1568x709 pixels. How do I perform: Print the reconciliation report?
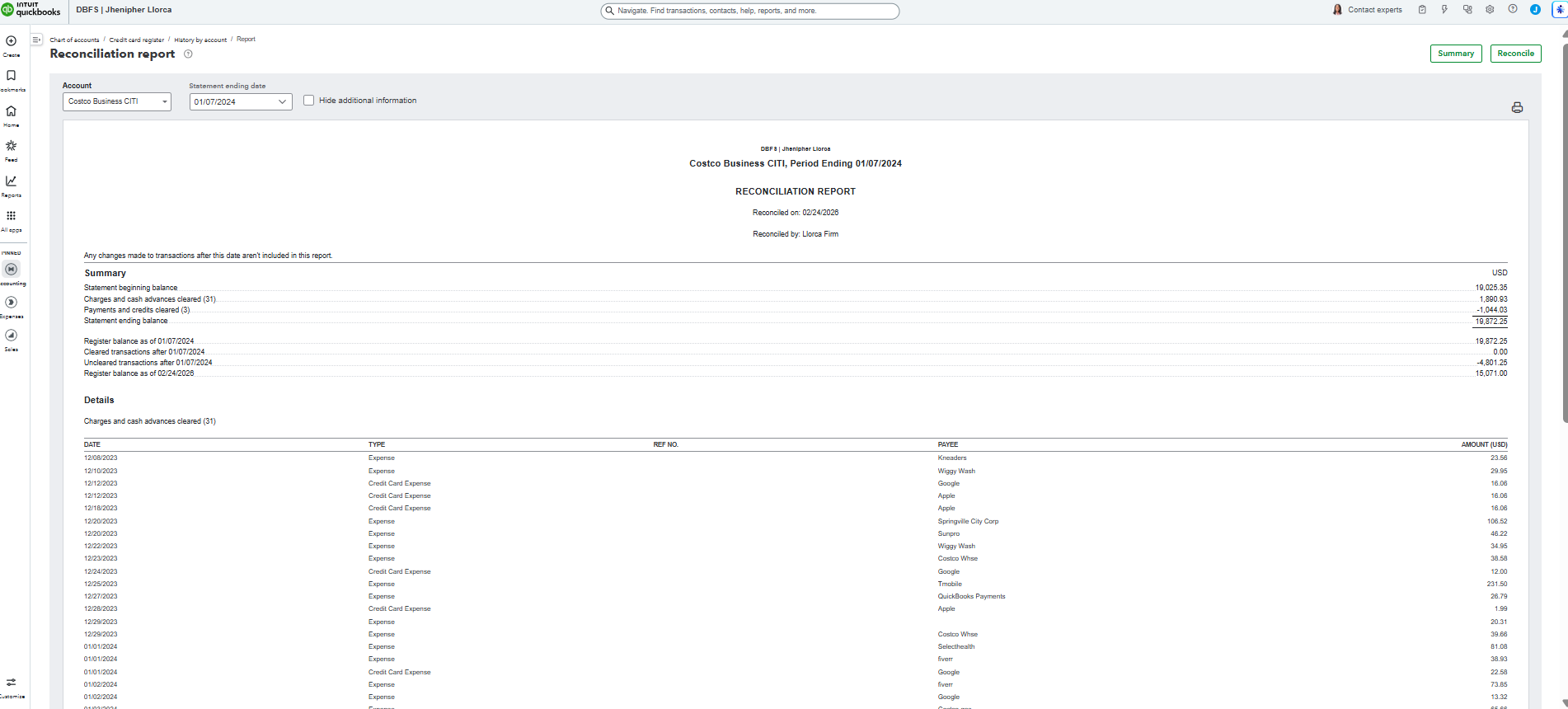point(1517,108)
